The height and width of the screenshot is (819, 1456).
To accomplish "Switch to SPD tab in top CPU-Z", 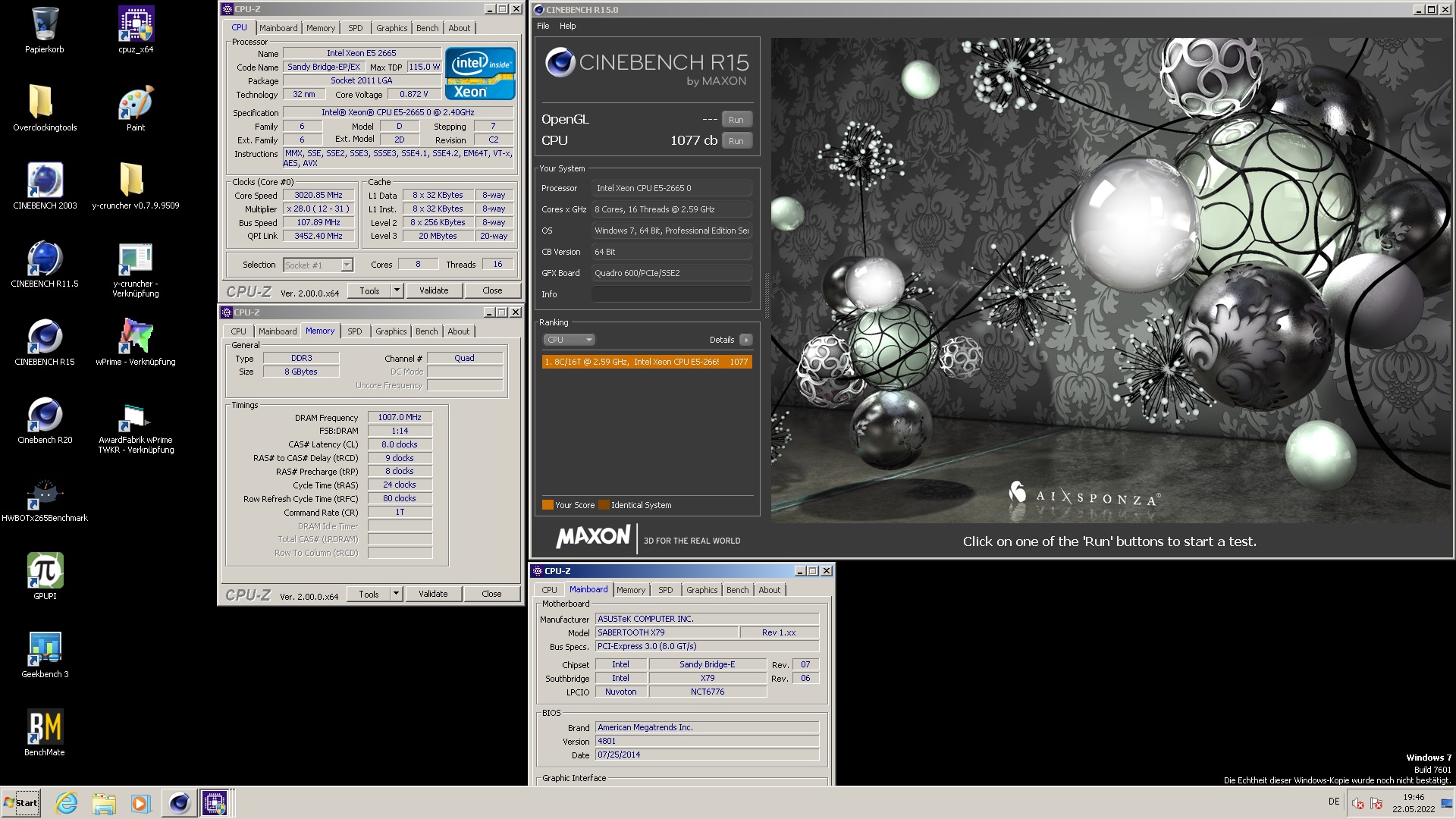I will click(356, 28).
